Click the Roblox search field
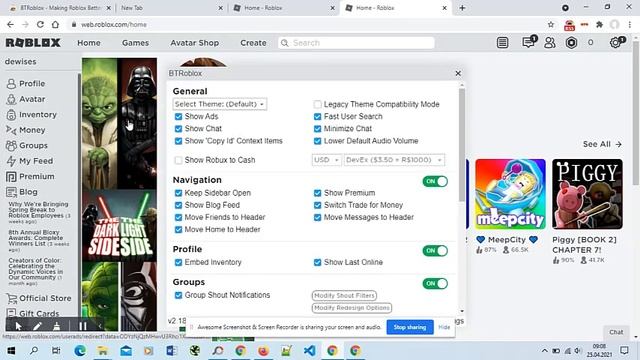Viewport: 640px width, 360px height. 356,43
